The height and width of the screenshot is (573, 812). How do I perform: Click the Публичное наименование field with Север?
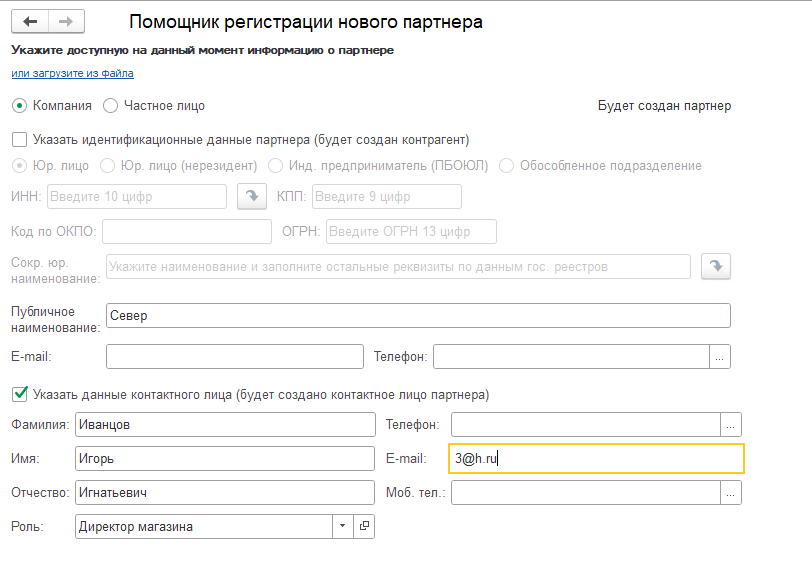tap(418, 316)
